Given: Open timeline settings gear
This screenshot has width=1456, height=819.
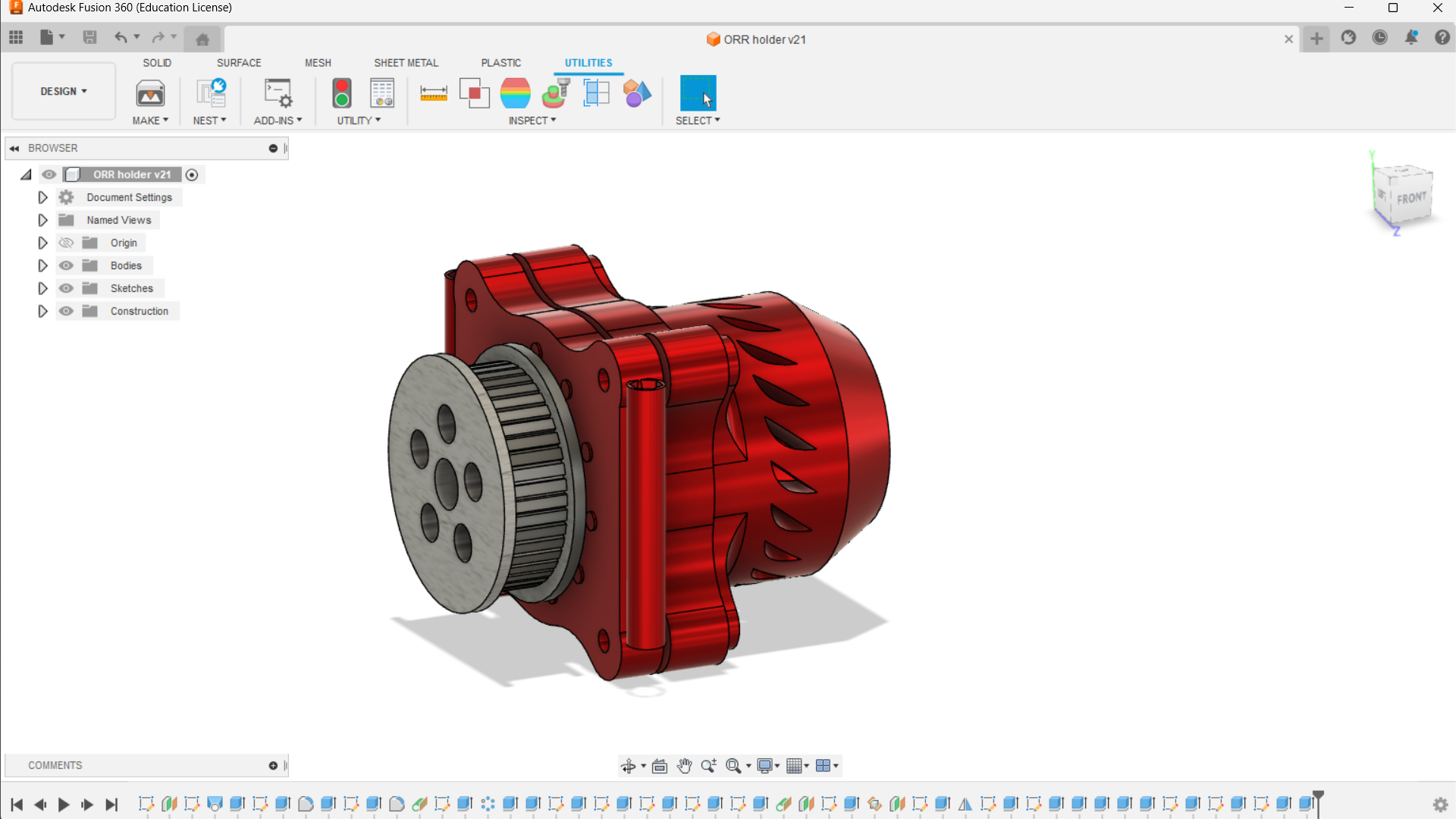Looking at the screenshot, I should pyautogui.click(x=1440, y=805).
